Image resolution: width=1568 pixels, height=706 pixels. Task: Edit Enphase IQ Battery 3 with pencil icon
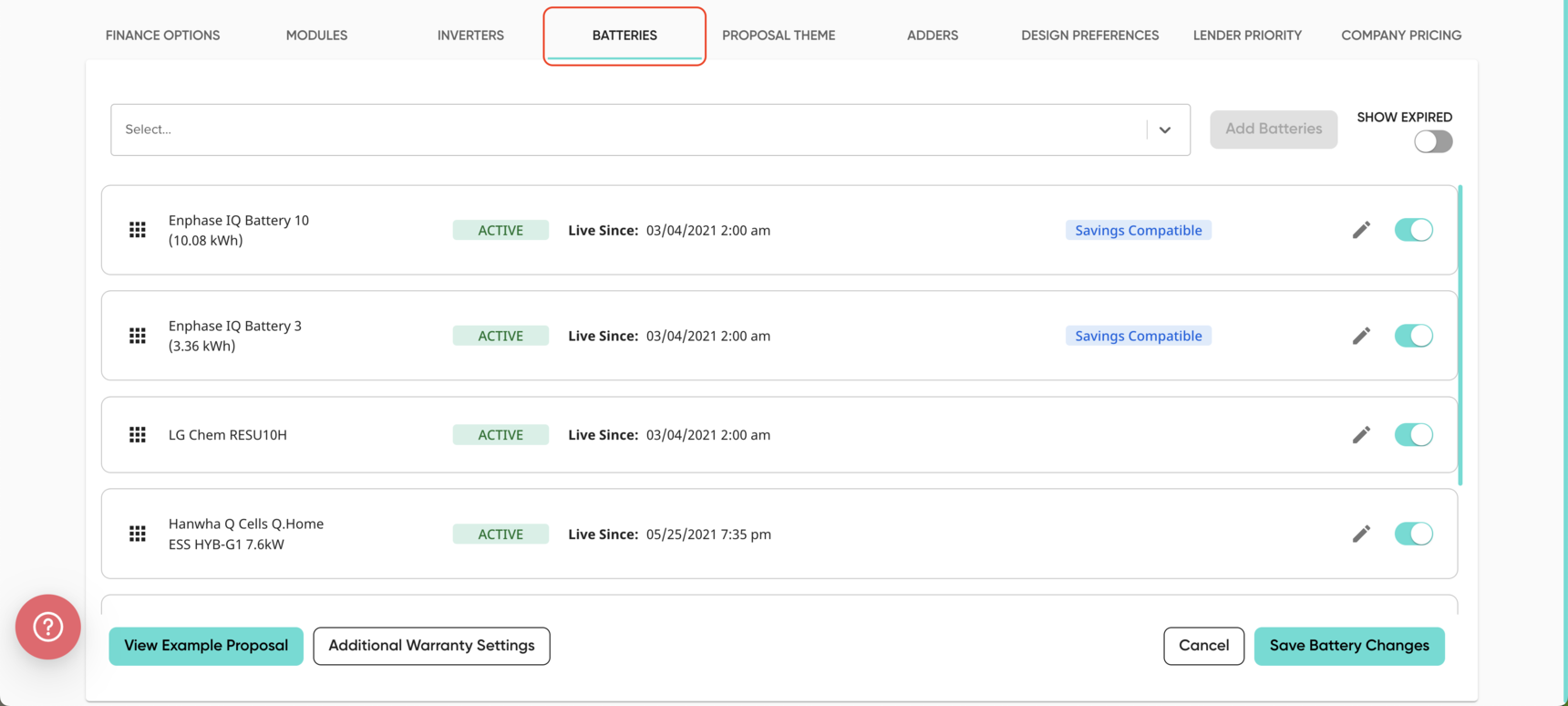(x=1361, y=336)
